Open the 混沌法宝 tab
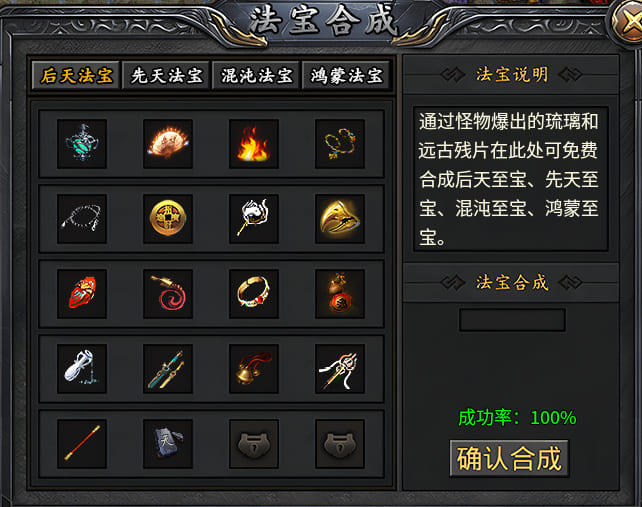This screenshot has height=507, width=642. pos(256,75)
